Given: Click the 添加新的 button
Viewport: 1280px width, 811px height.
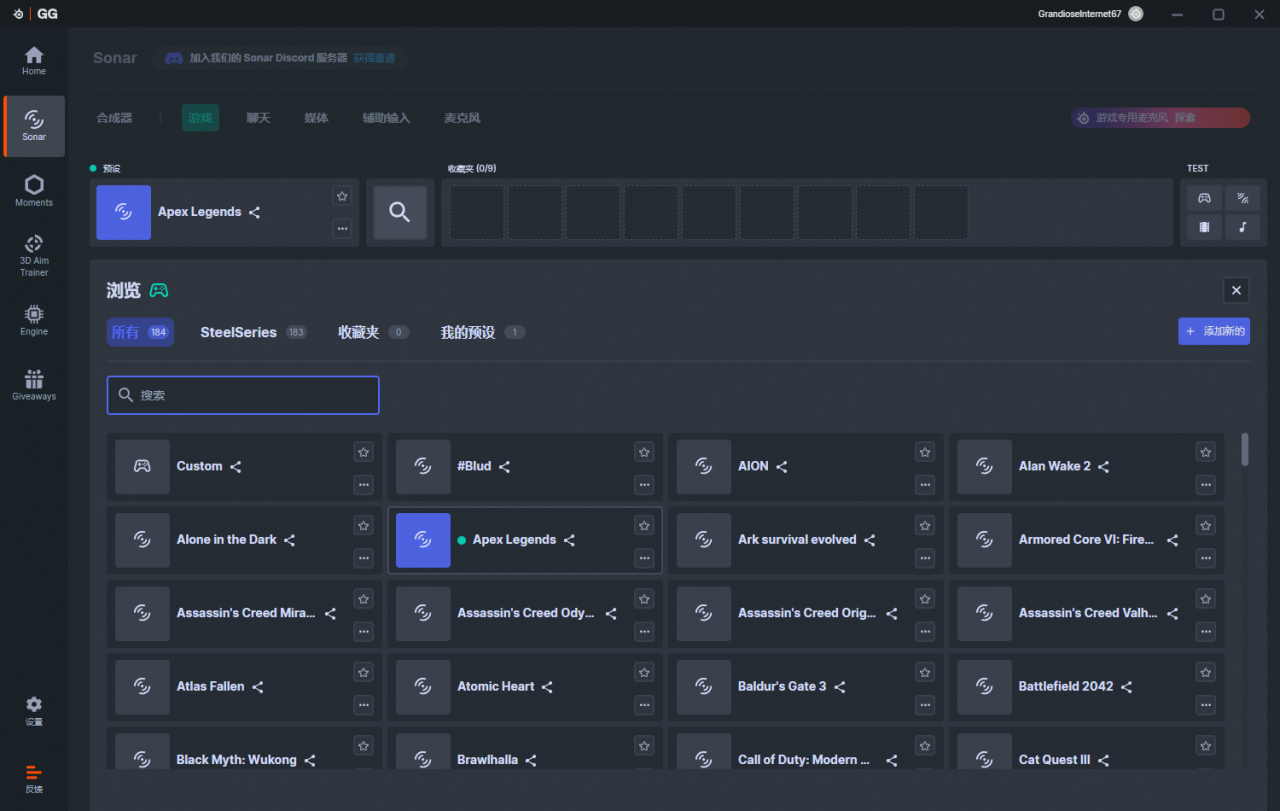Looking at the screenshot, I should [1214, 331].
